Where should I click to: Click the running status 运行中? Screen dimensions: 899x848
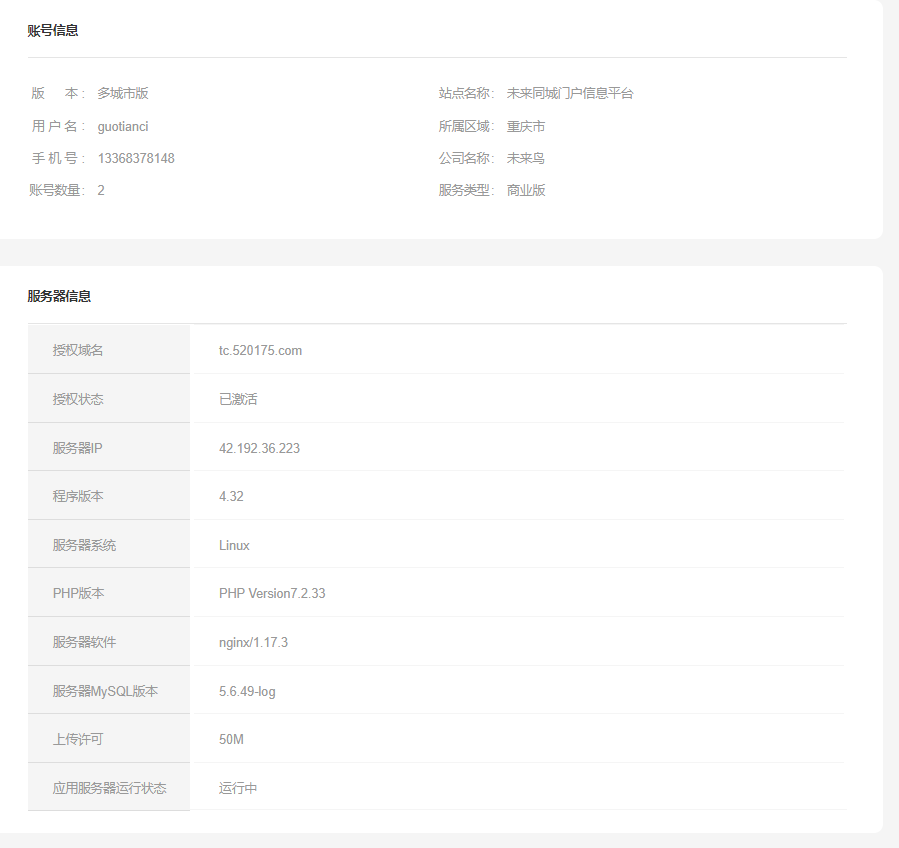click(x=238, y=788)
